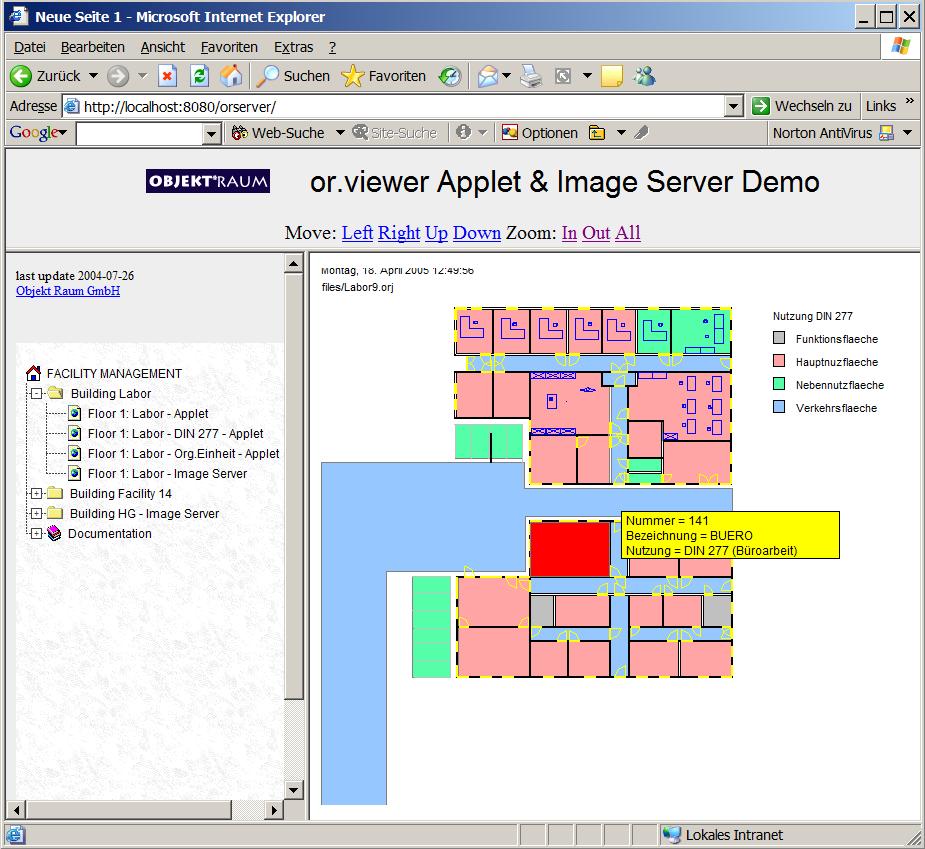Open the Suchen search tool
The width and height of the screenshot is (925, 849).
click(293, 76)
